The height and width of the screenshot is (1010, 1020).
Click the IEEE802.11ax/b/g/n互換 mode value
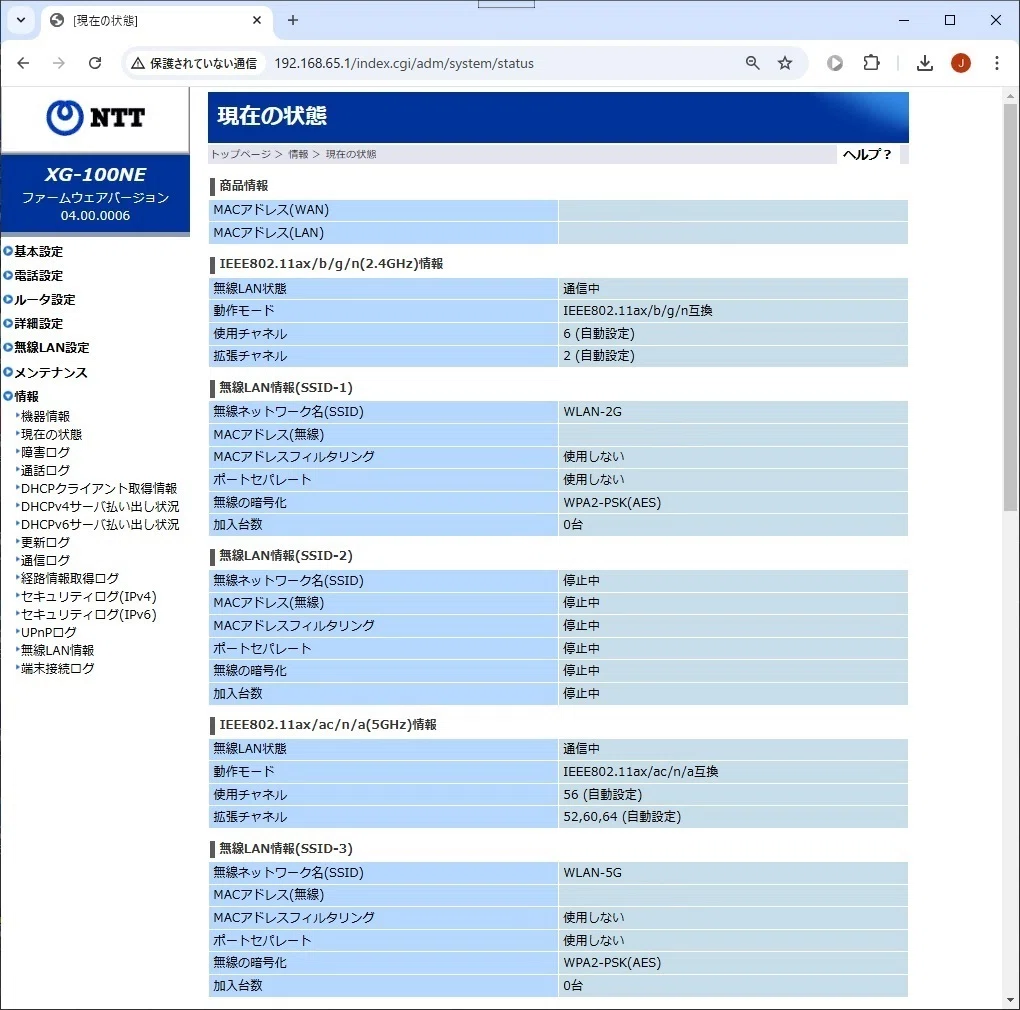coord(638,311)
